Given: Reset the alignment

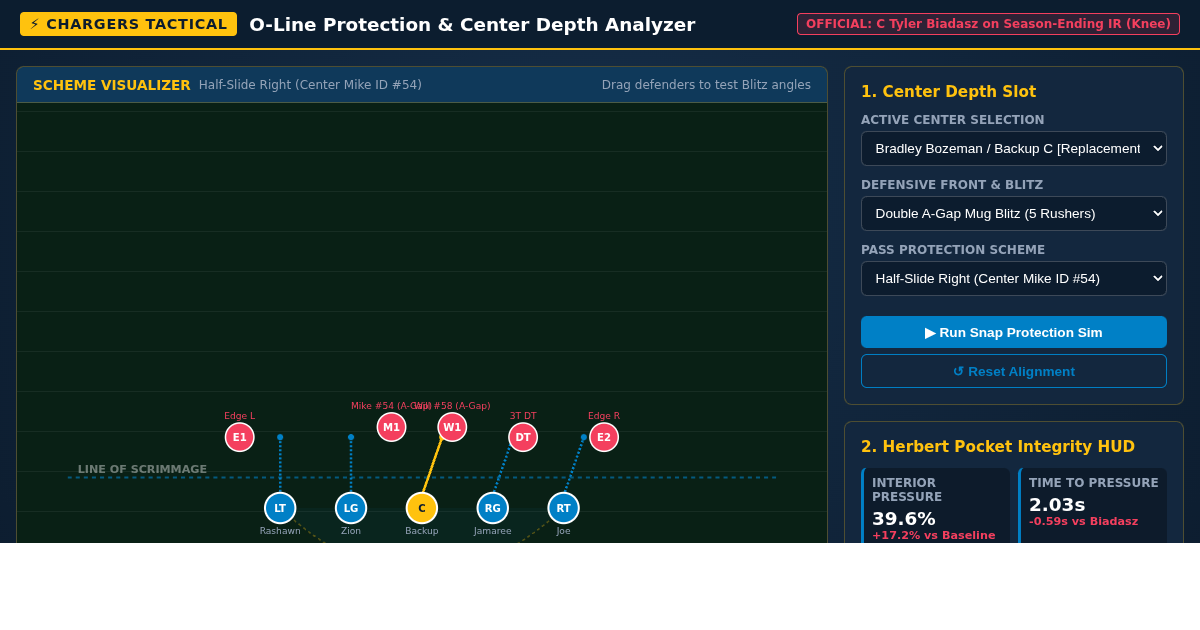Looking at the screenshot, I should [x=1014, y=371].
